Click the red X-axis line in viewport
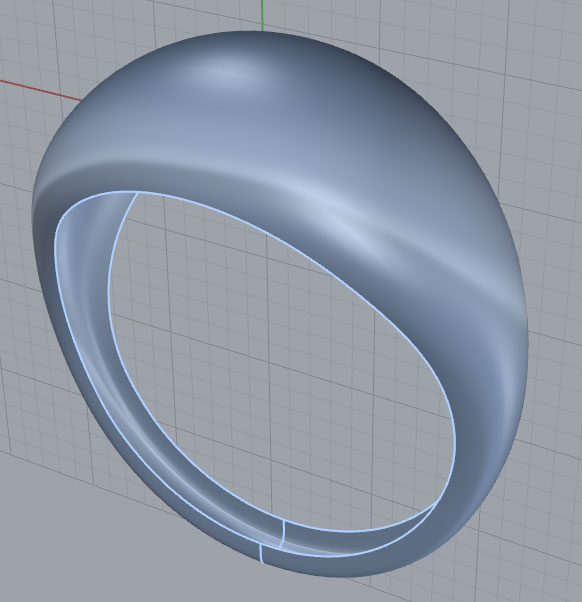Viewport: 582px width, 602px height. click(40, 91)
